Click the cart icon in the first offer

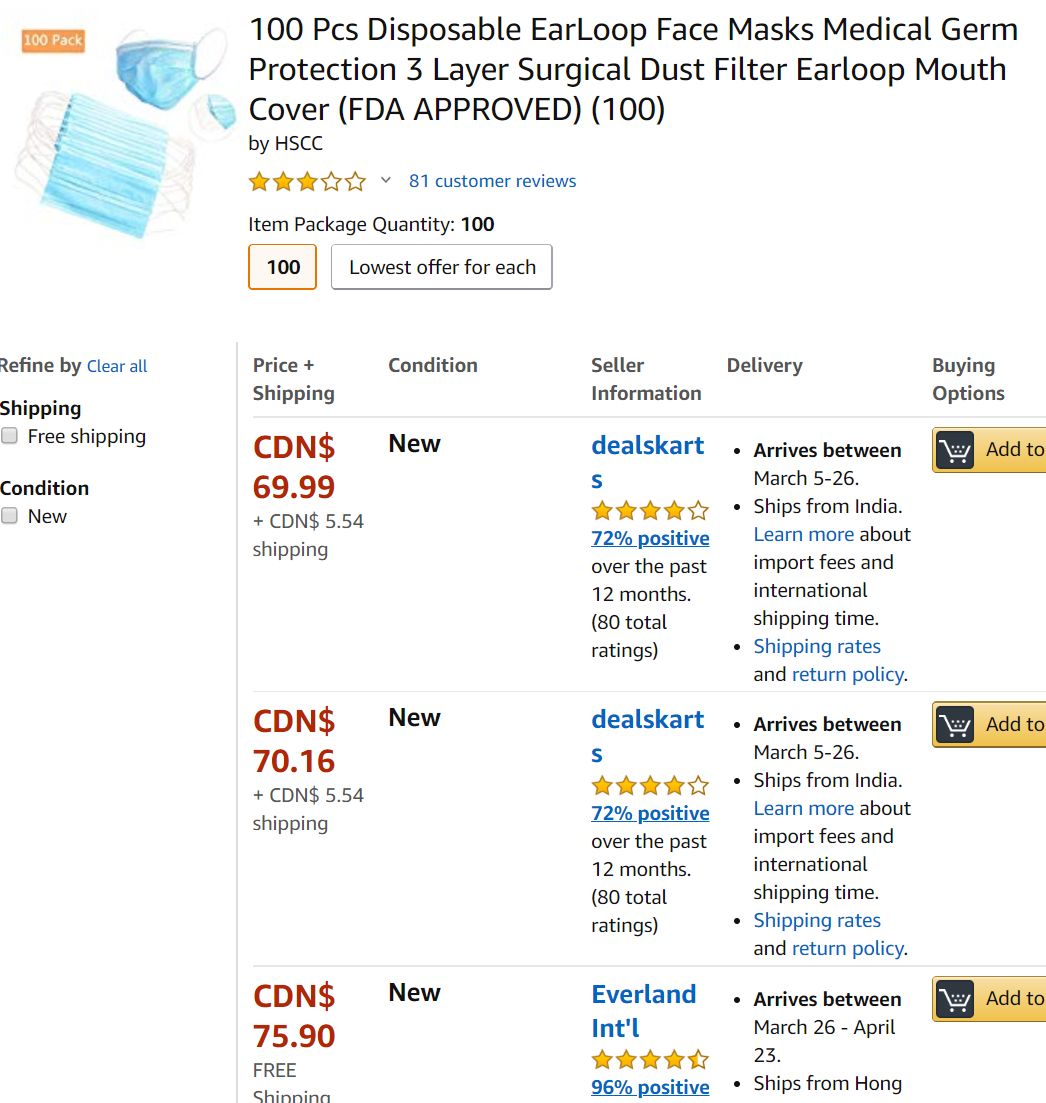point(955,450)
